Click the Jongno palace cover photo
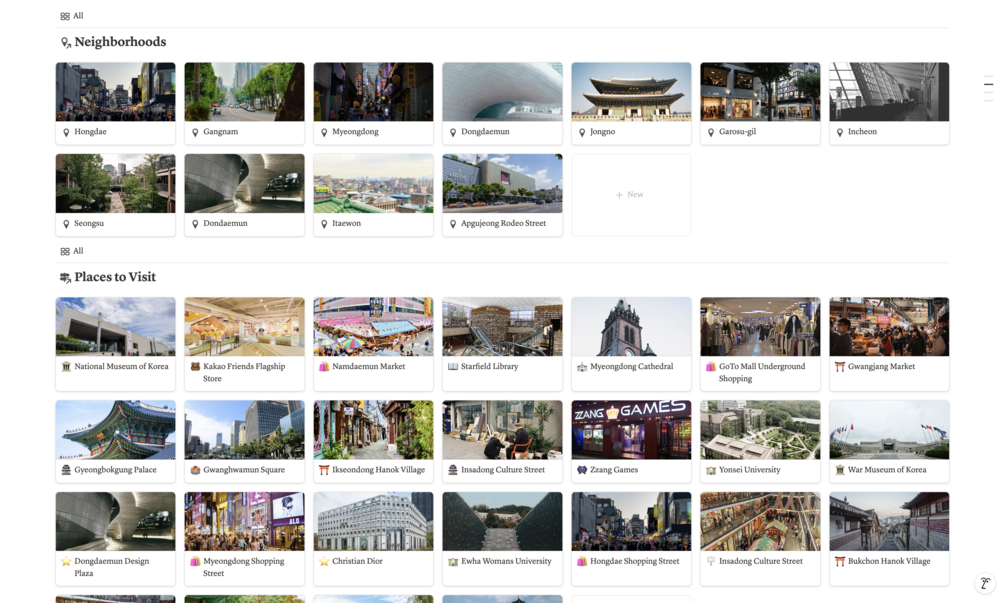 click(x=631, y=92)
